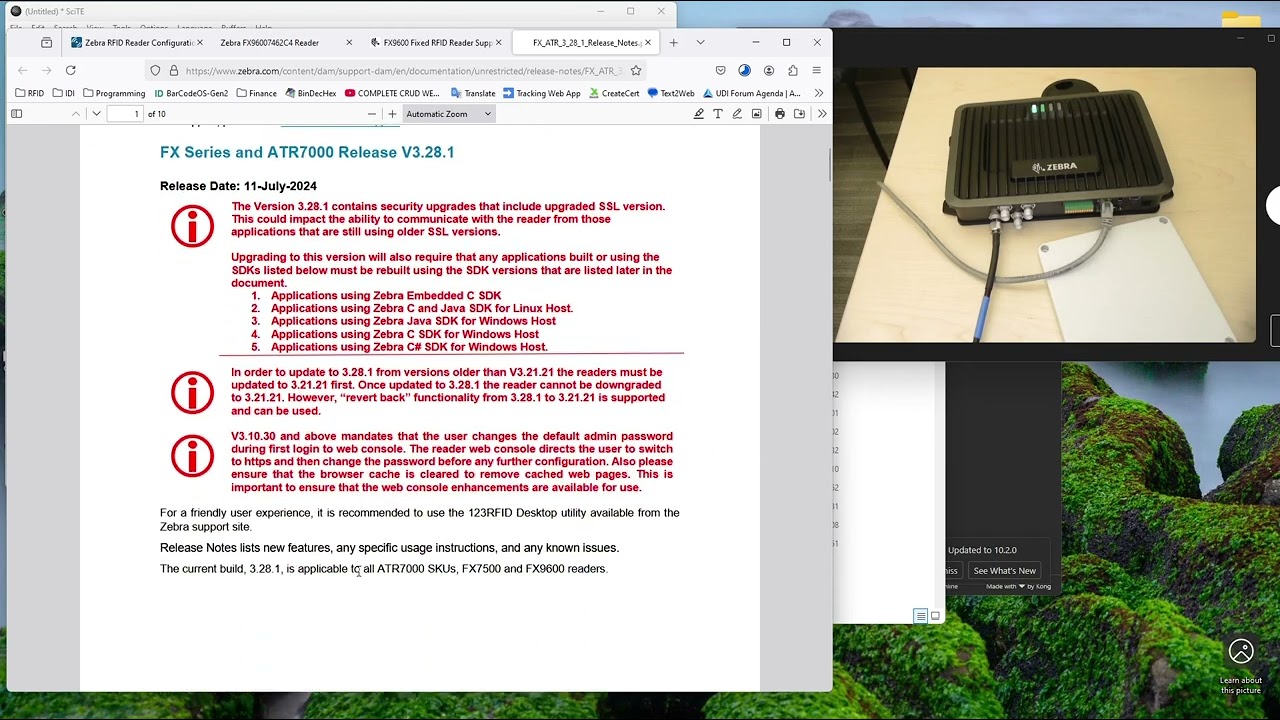Open extensions puzzle icon

point(793,71)
